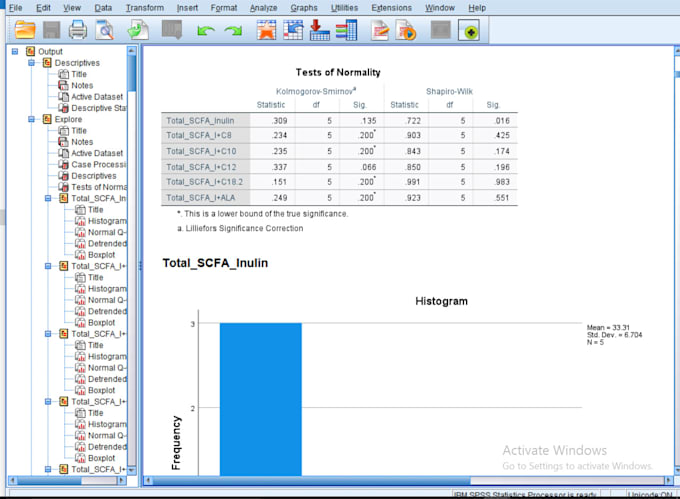Open the Data menu
The image size is (680, 499).
[103, 8]
